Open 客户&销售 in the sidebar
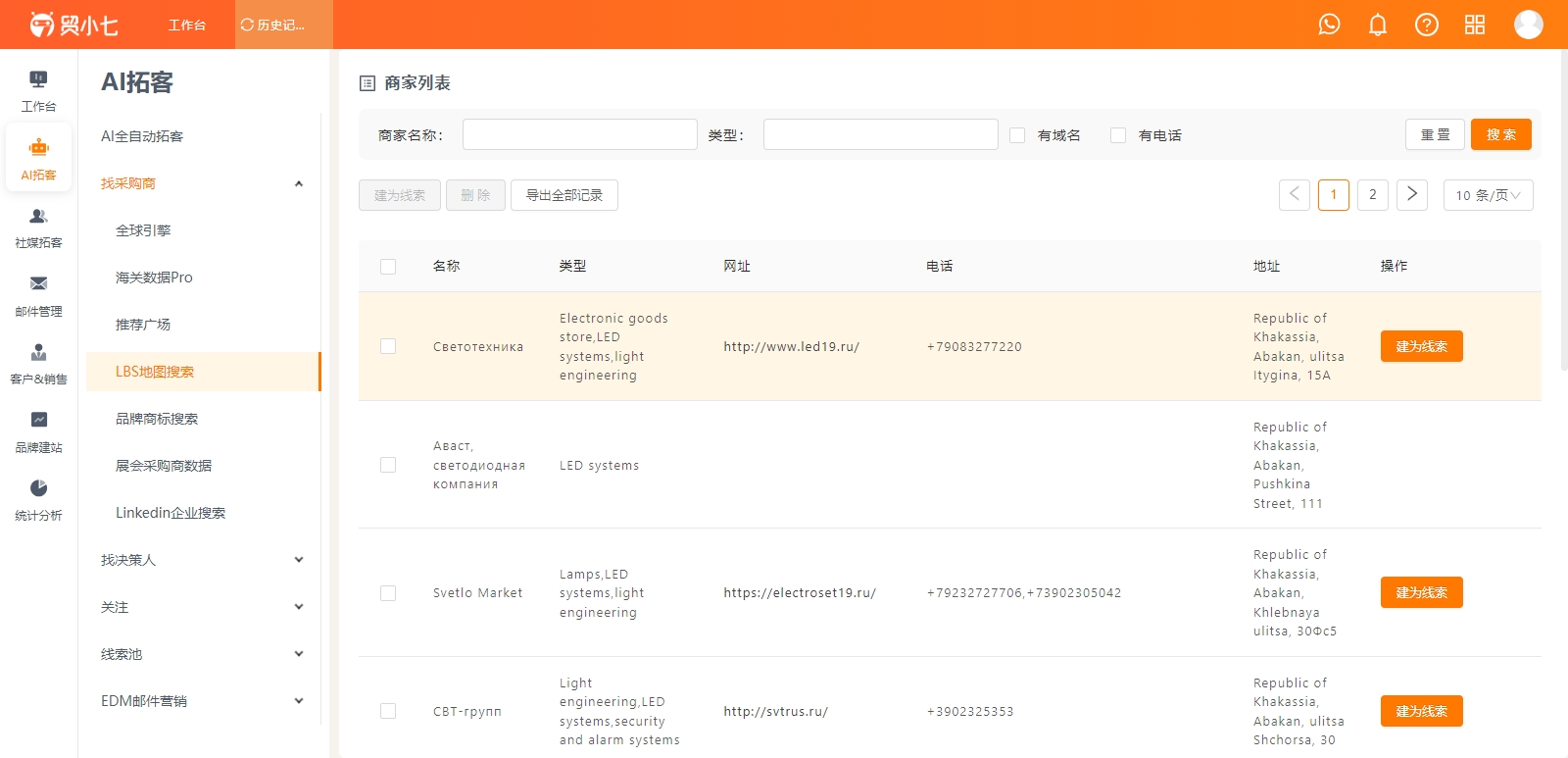1568x758 pixels. pyautogui.click(x=38, y=364)
